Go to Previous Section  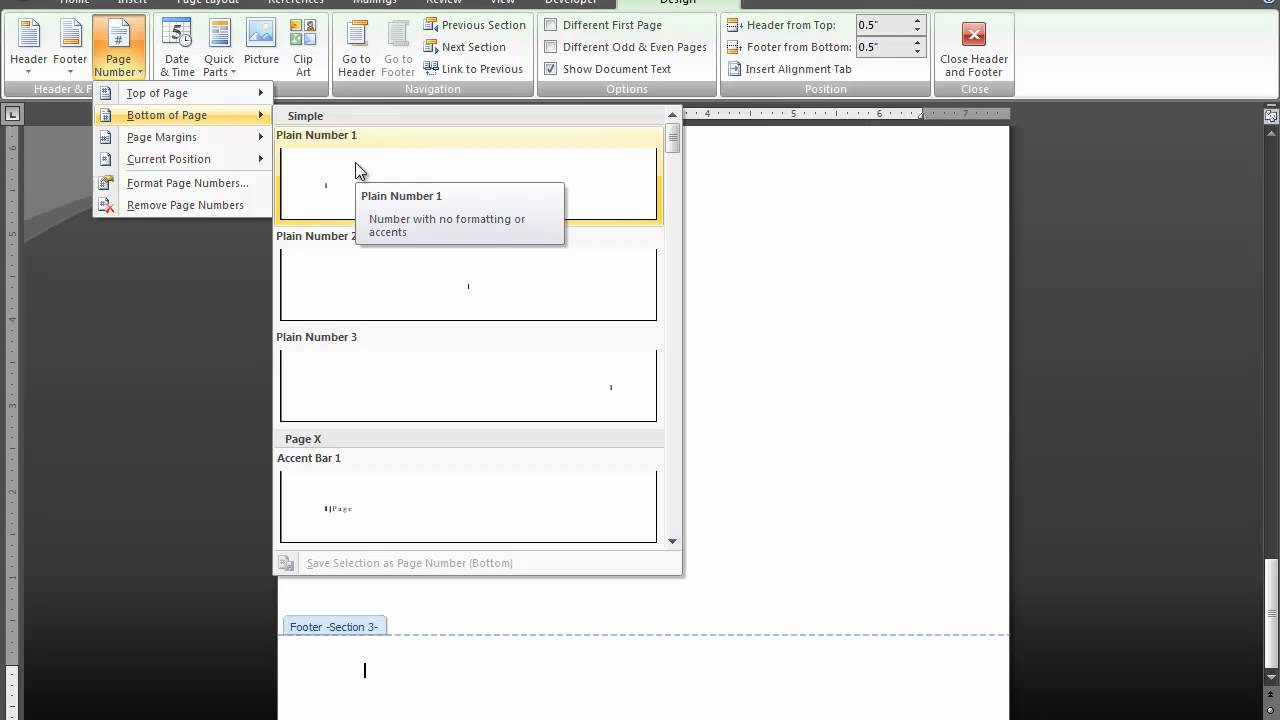coord(475,25)
